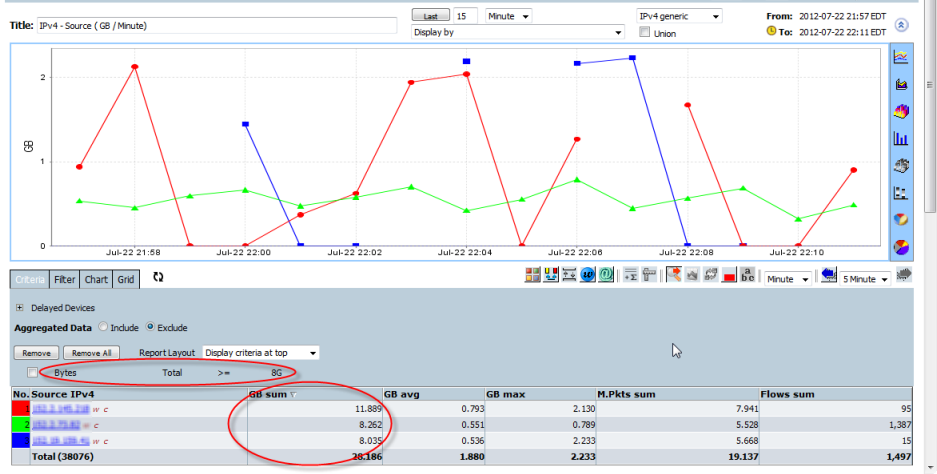Click the Remove button
This screenshot has width=937, height=474.
click(x=36, y=353)
